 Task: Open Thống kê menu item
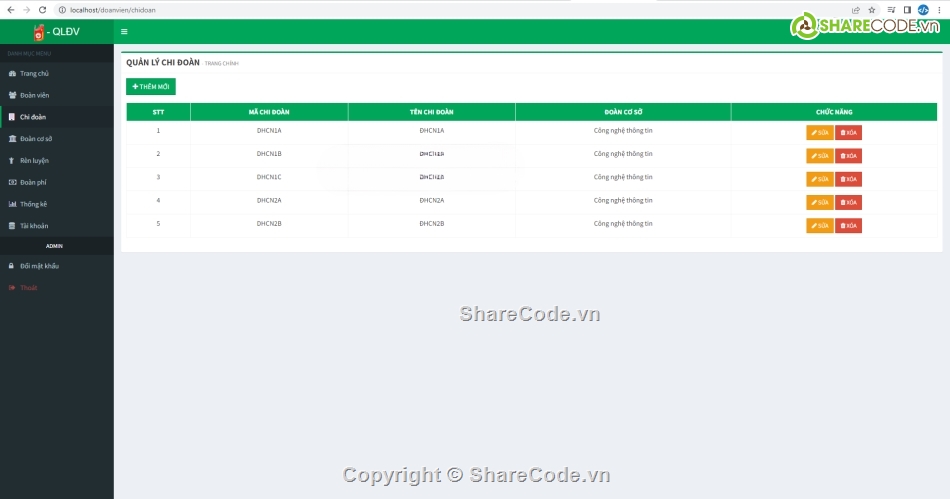point(57,204)
